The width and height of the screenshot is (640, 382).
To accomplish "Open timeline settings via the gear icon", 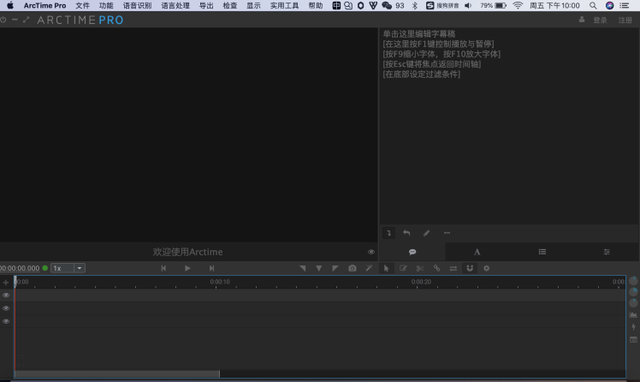I will tap(487, 268).
